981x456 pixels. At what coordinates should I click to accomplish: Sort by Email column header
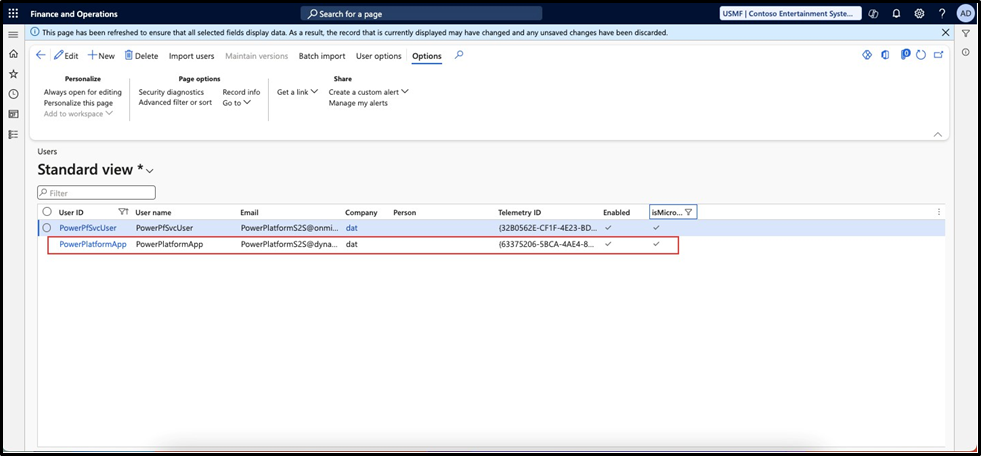(249, 213)
